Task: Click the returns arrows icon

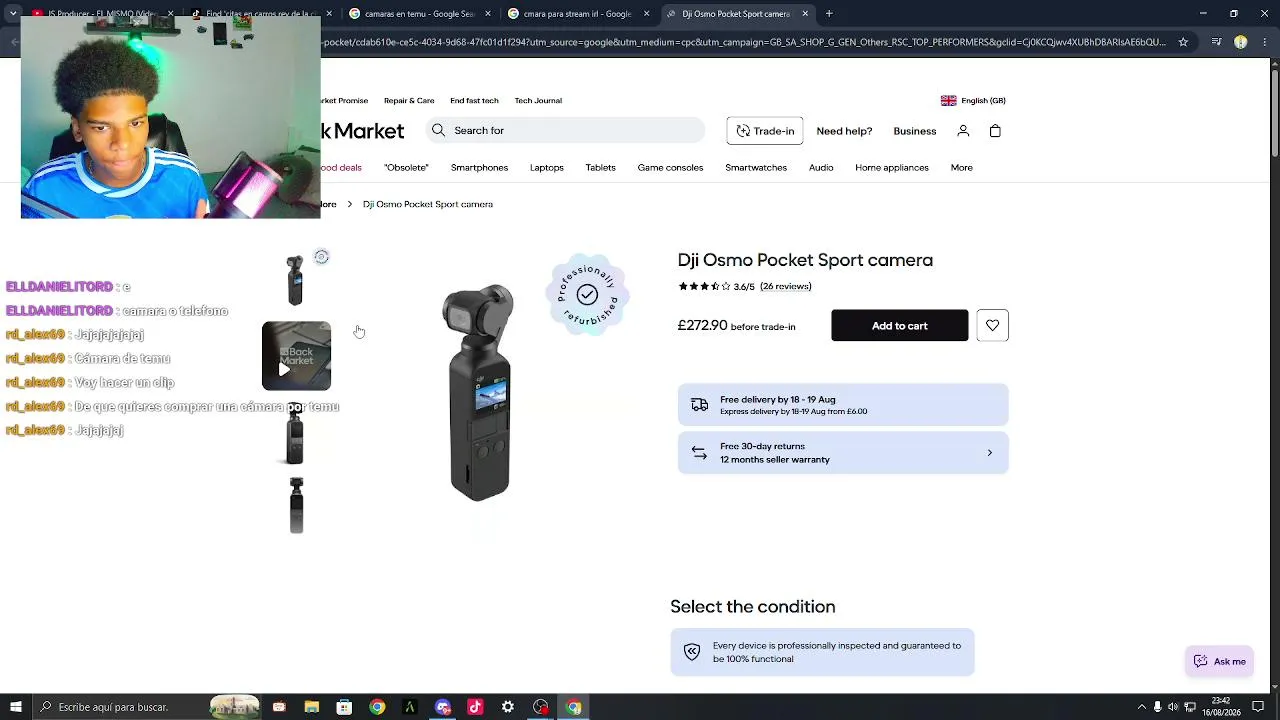Action: pyautogui.click(x=700, y=452)
